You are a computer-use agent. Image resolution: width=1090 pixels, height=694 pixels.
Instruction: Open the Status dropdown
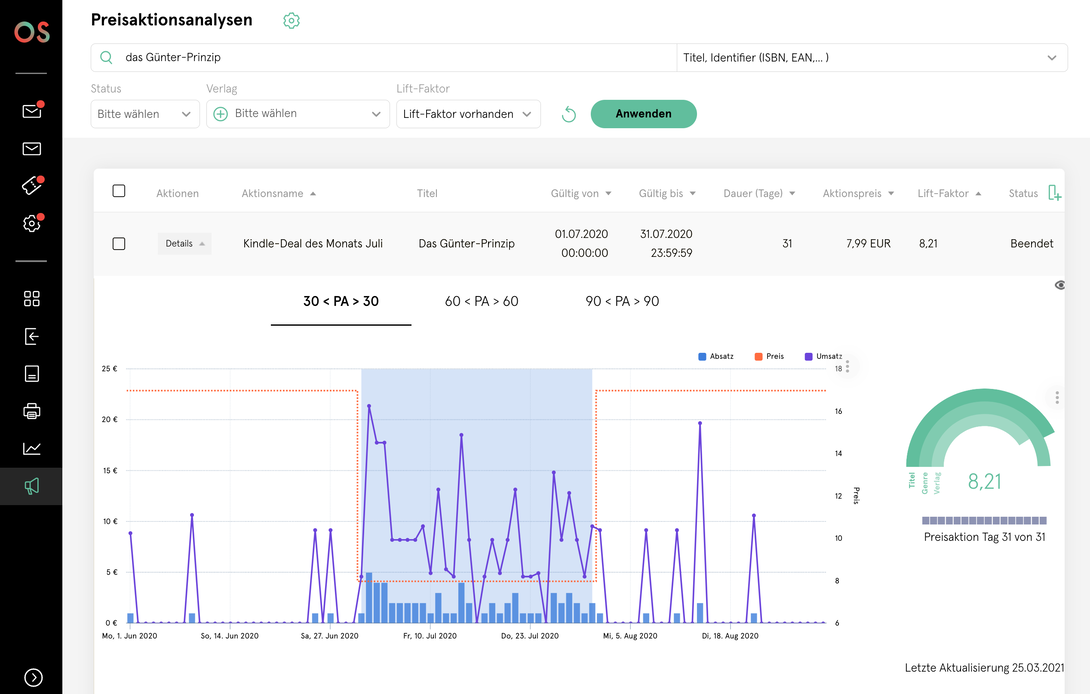145,114
